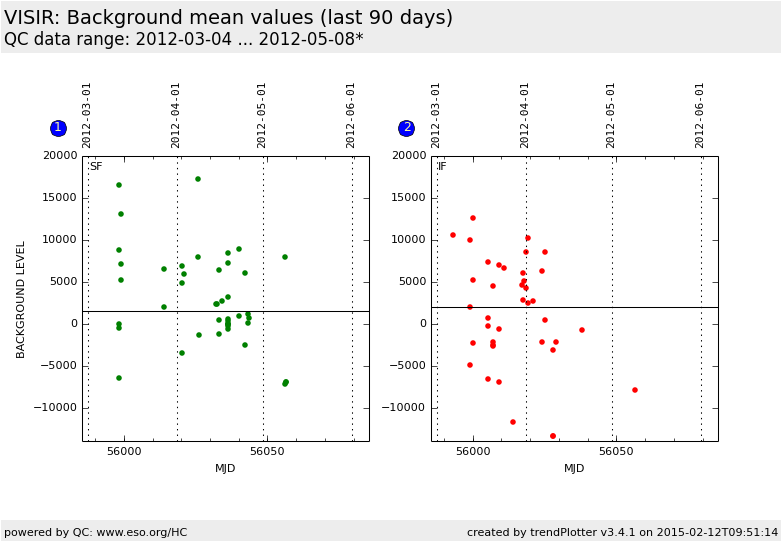The width and height of the screenshot is (782, 542).
Task: Select the lowest red point in IF plot
Action: tap(553, 436)
